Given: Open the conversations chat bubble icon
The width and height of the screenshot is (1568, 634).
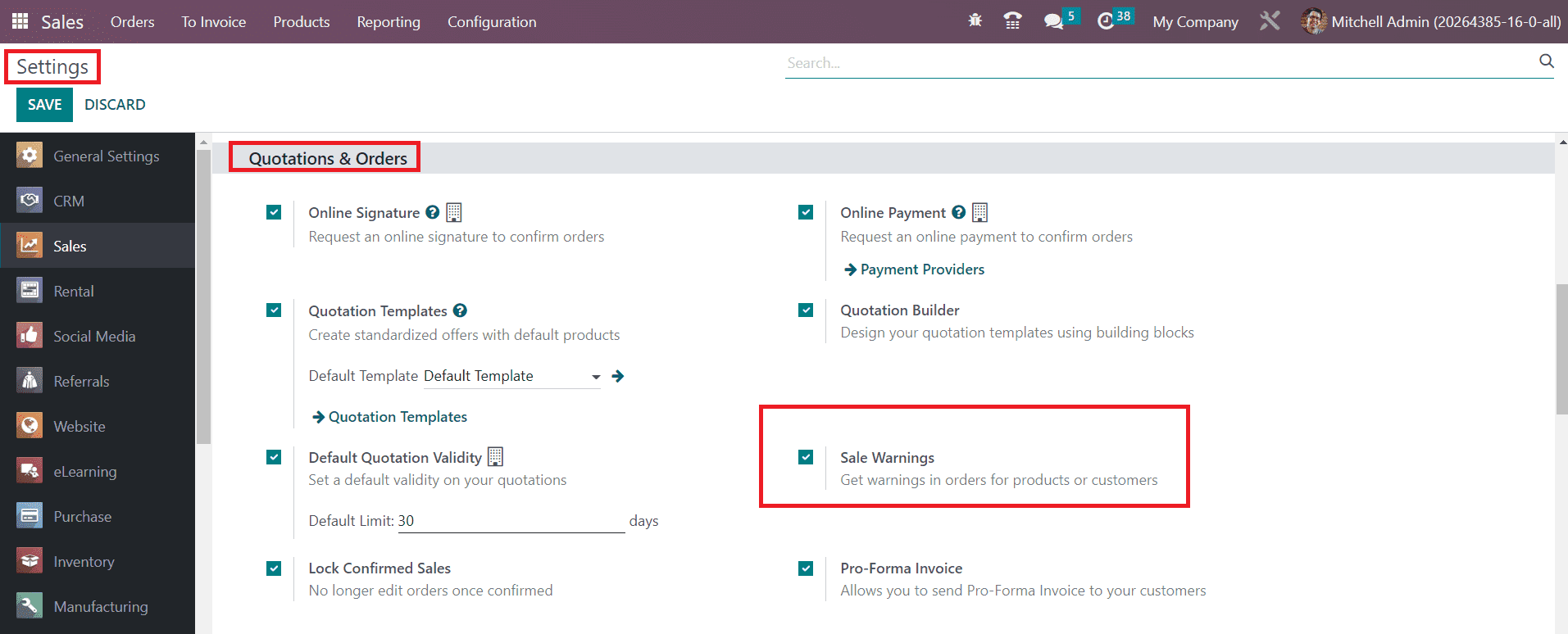Looking at the screenshot, I should click(1053, 21).
